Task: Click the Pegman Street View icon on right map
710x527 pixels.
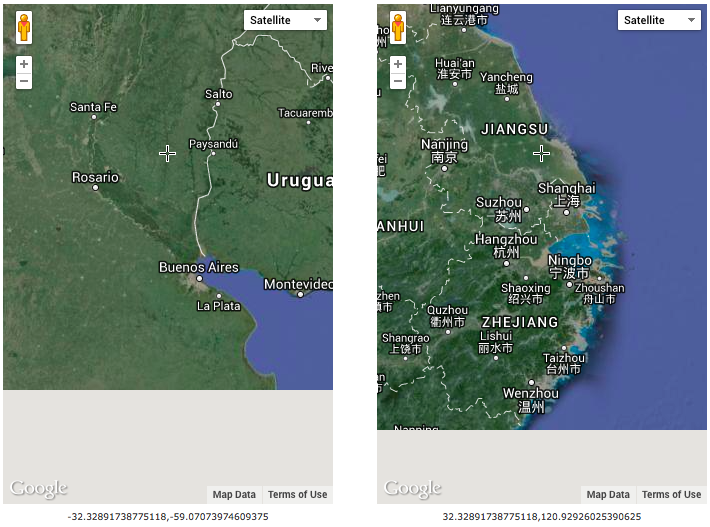Action: pyautogui.click(x=398, y=27)
